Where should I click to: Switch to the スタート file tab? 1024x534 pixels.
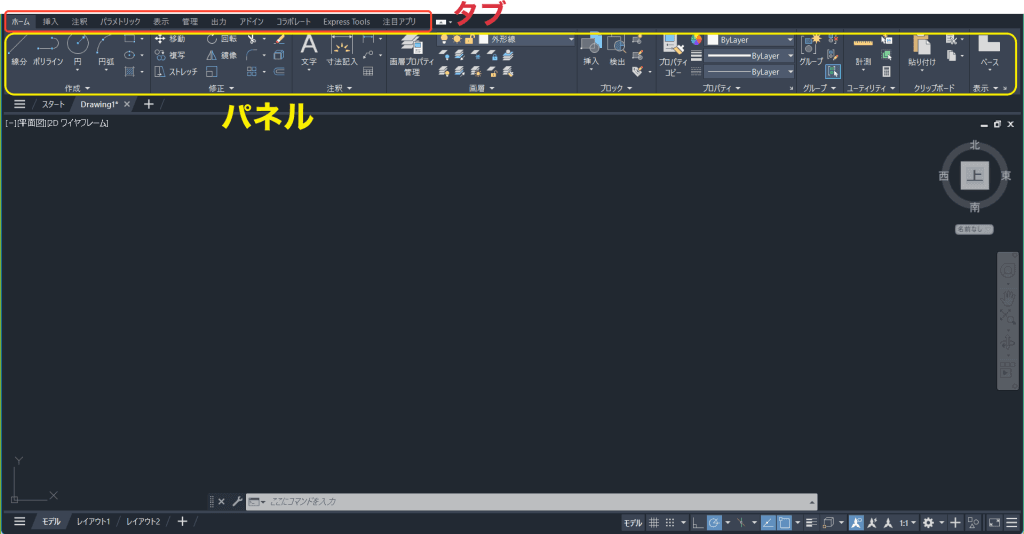[x=53, y=104]
